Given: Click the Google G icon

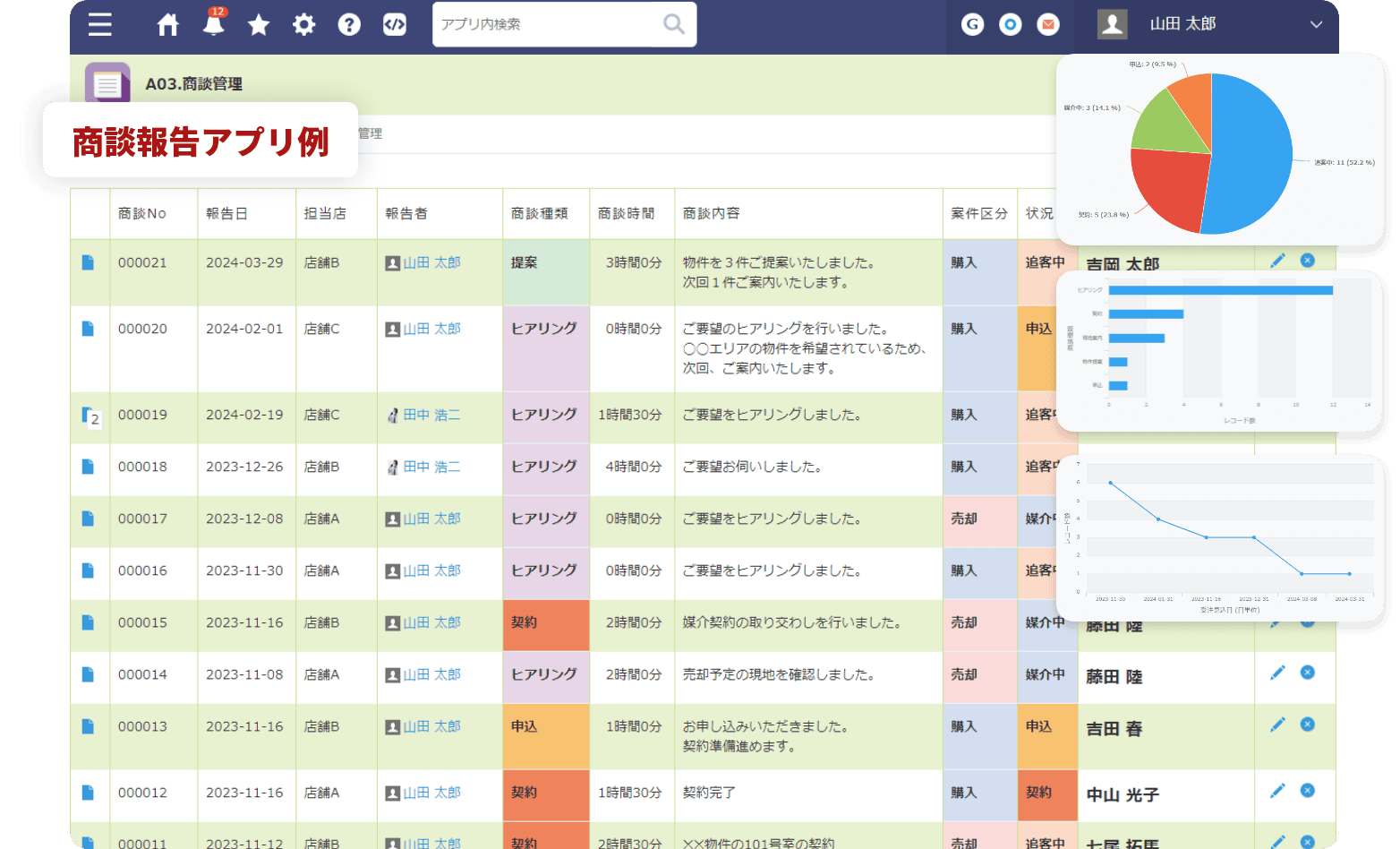Looking at the screenshot, I should [x=972, y=24].
